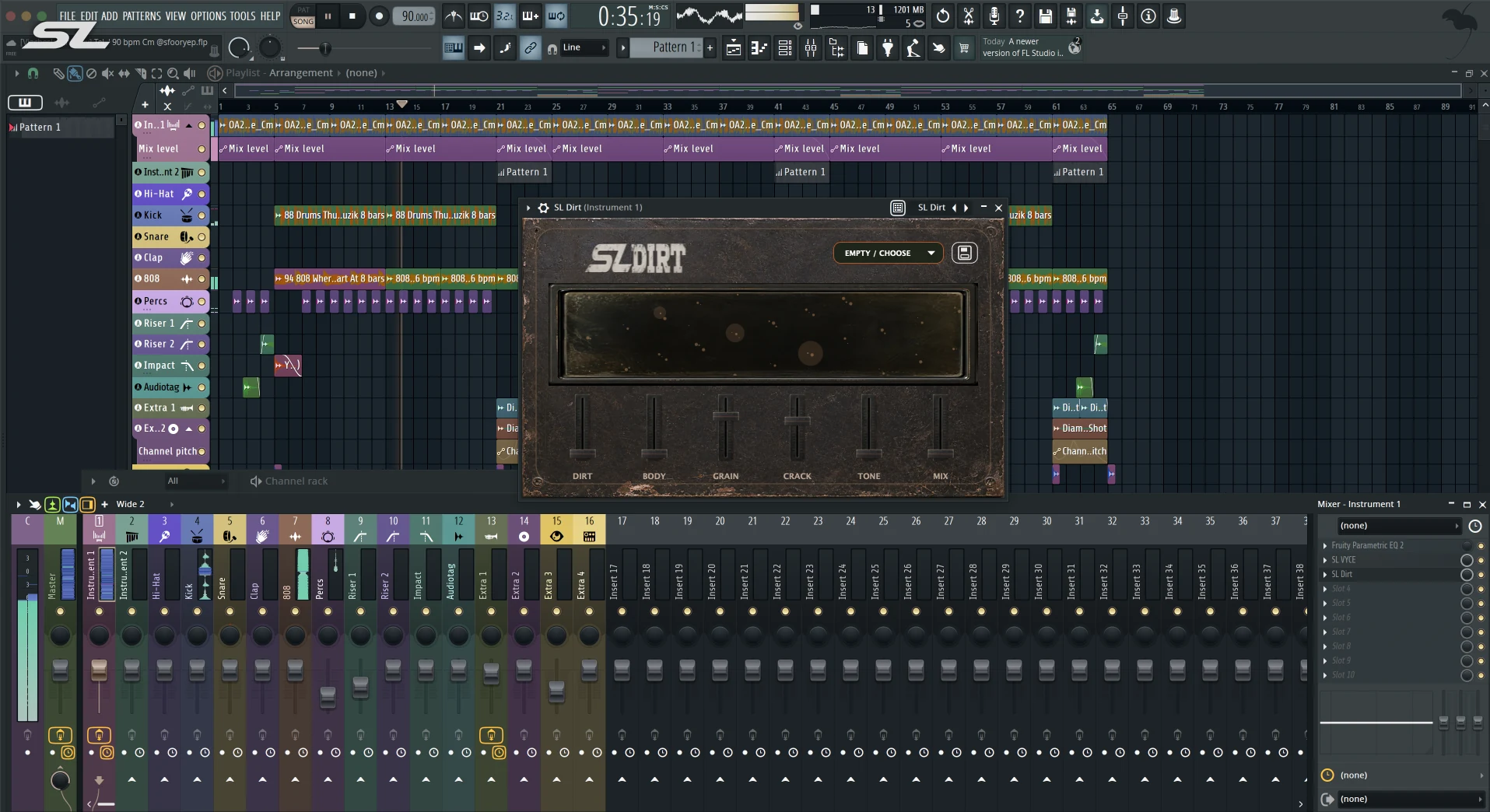1490x812 pixels.
Task: Toggle wait for input before recording
Action: [479, 16]
